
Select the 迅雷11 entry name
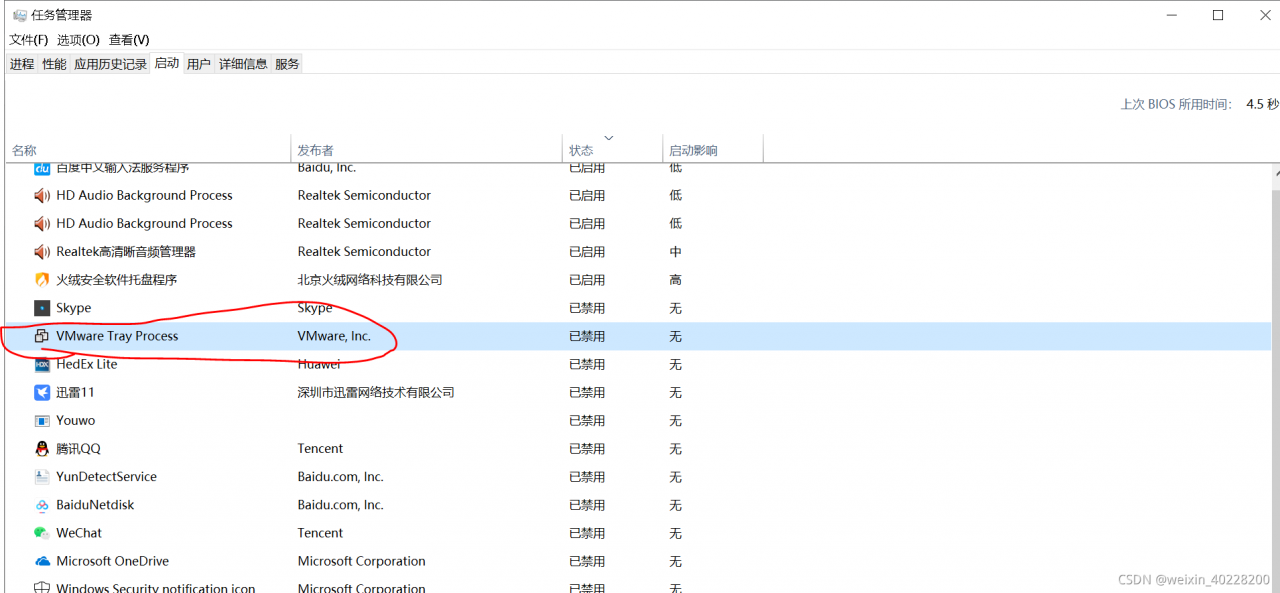click(75, 392)
